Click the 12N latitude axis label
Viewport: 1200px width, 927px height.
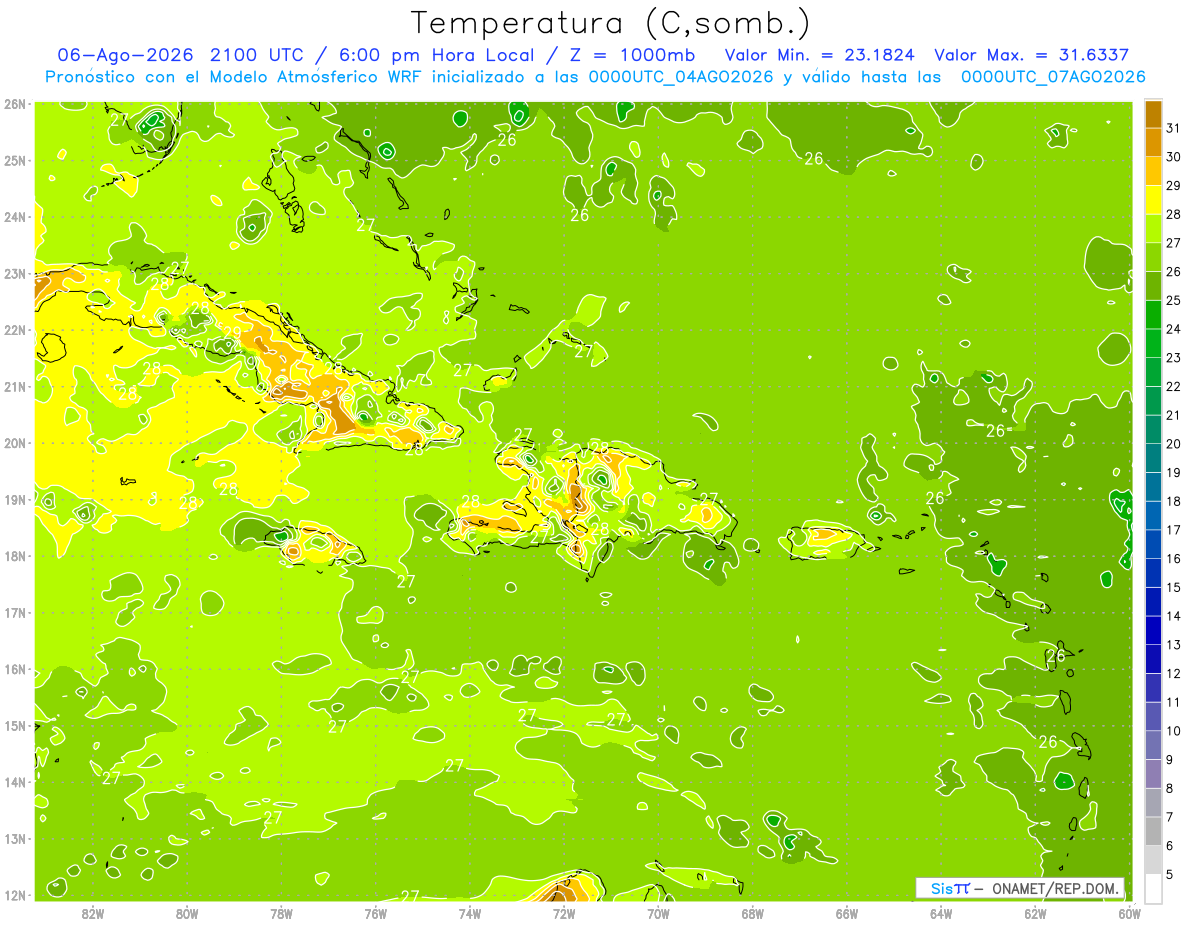click(15, 895)
